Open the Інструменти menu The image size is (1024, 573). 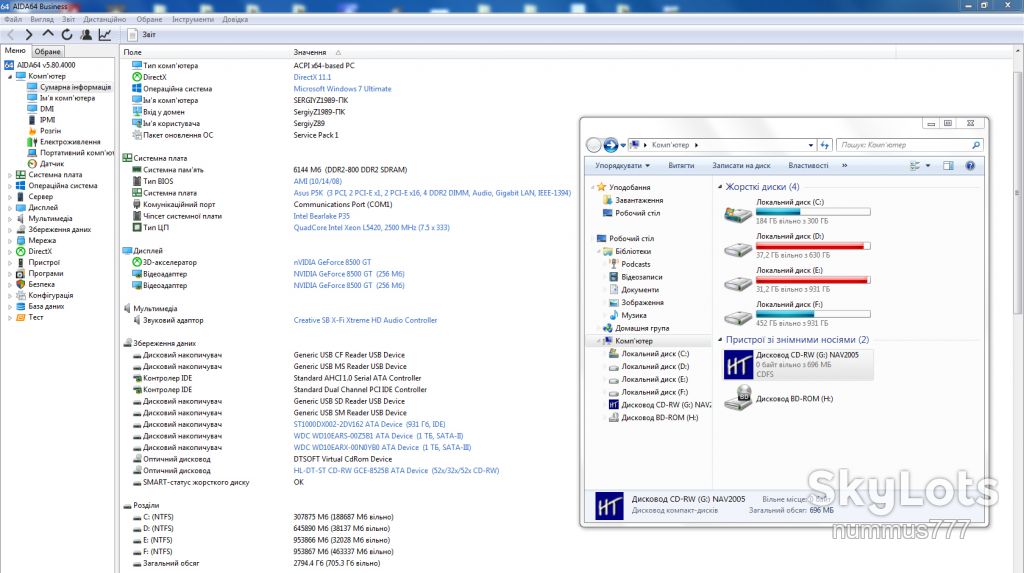coord(193,20)
